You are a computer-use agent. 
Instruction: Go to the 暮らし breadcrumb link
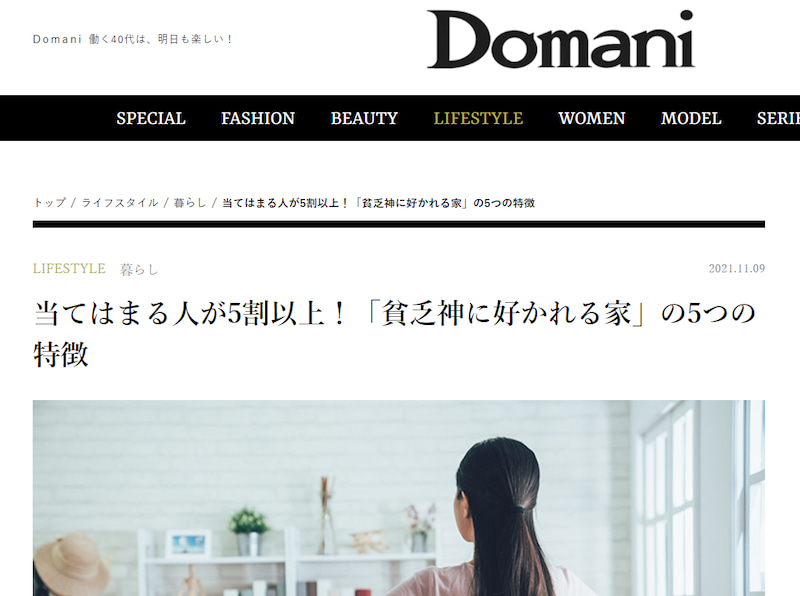pos(190,203)
